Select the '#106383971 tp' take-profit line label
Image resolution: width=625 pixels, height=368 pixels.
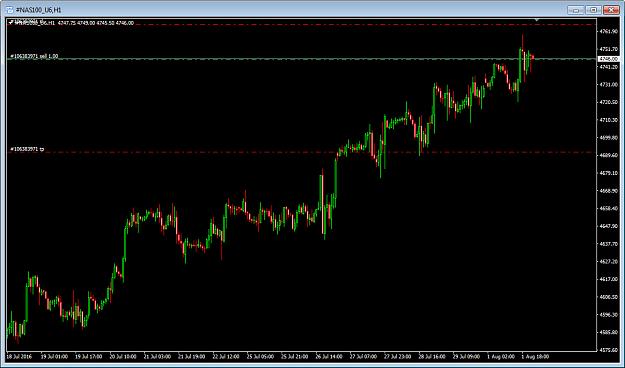coord(27,149)
